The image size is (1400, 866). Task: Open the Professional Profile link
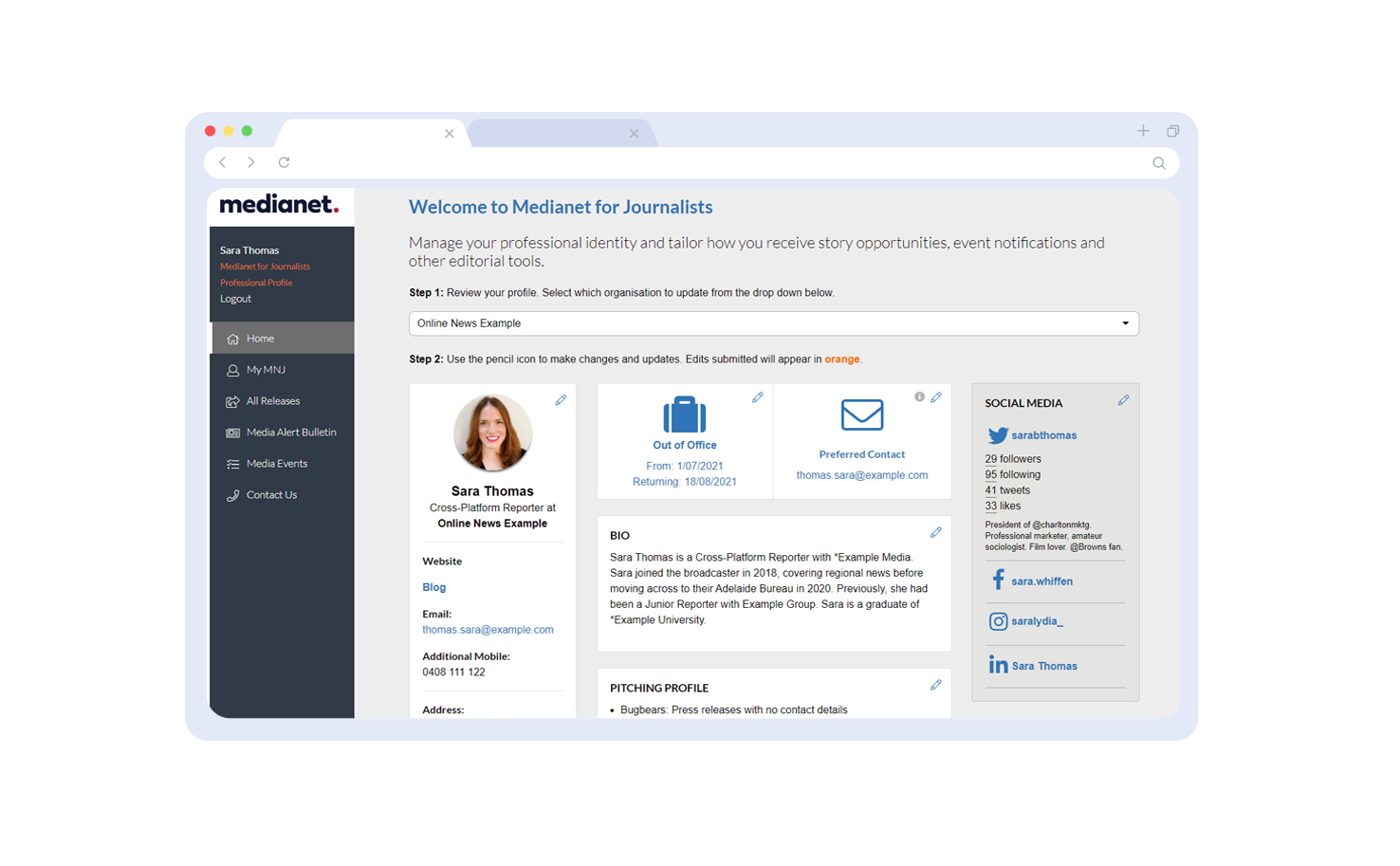click(x=256, y=283)
